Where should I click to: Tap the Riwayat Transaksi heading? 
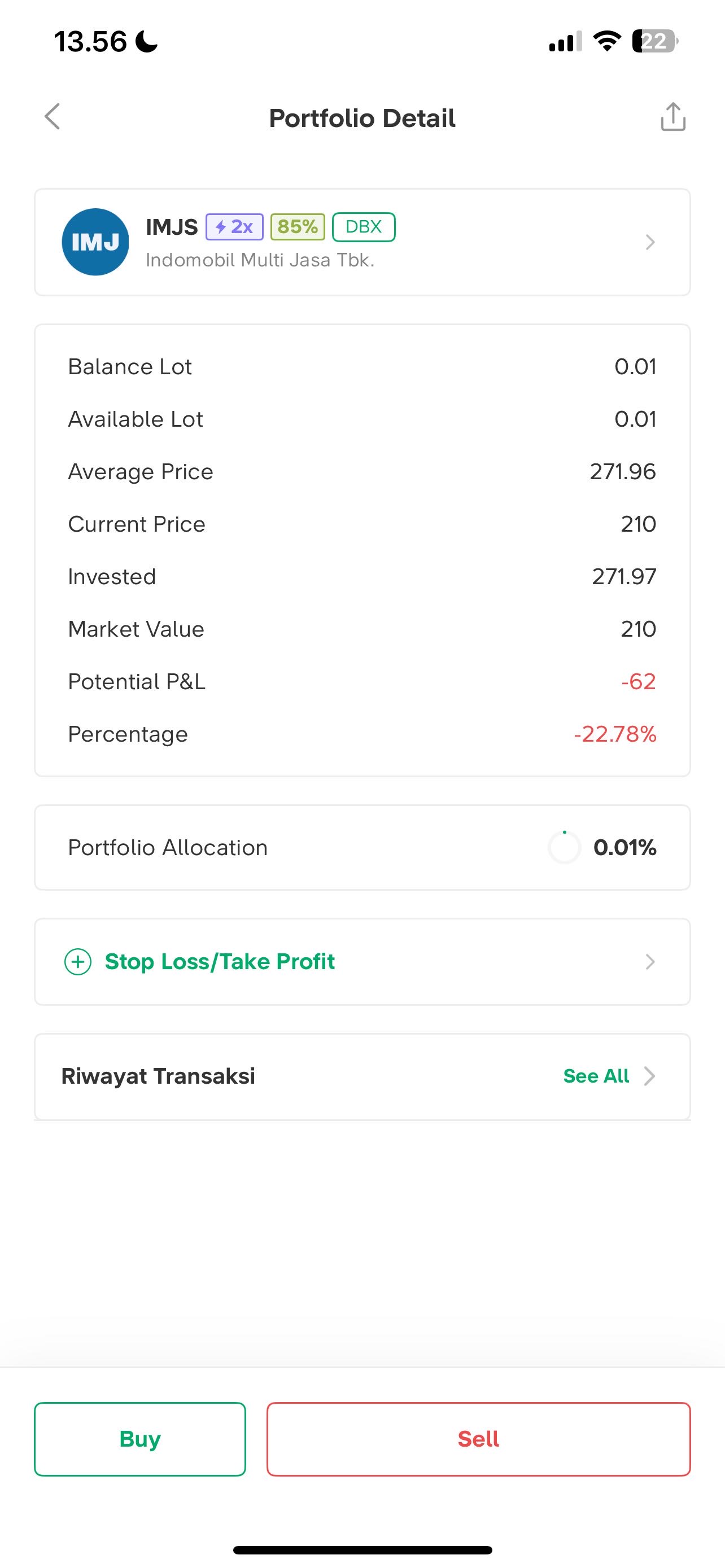pos(158,1076)
